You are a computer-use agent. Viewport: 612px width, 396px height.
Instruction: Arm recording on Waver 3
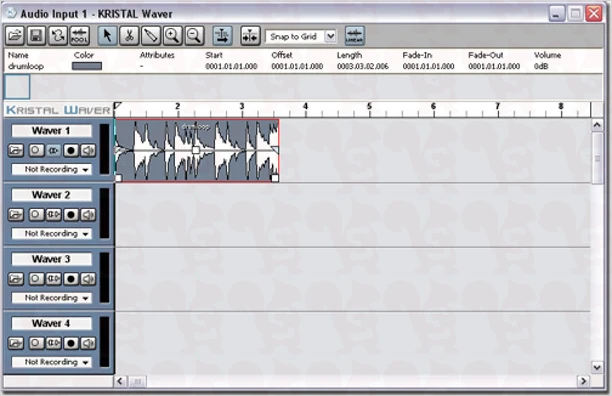[x=71, y=279]
